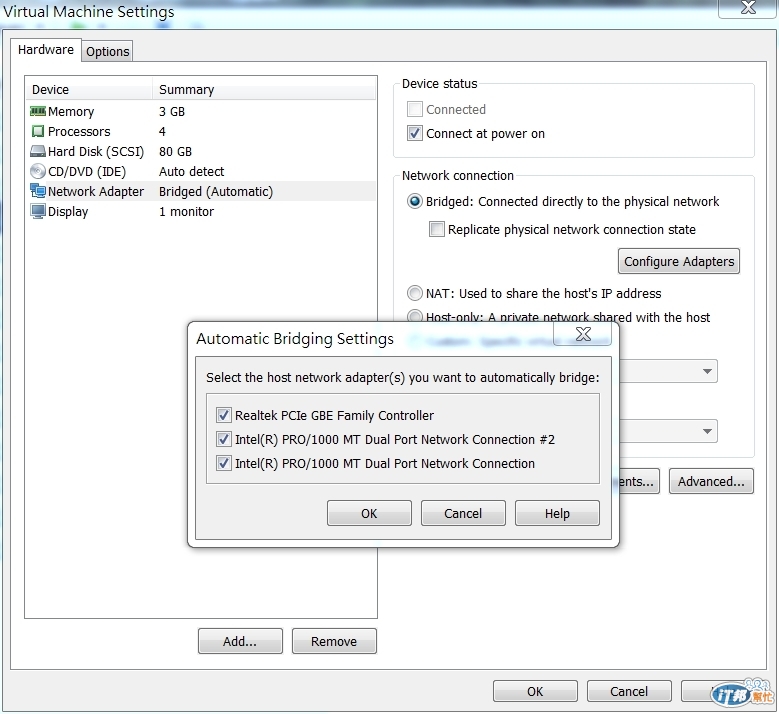Select the Processors row label

tap(79, 131)
